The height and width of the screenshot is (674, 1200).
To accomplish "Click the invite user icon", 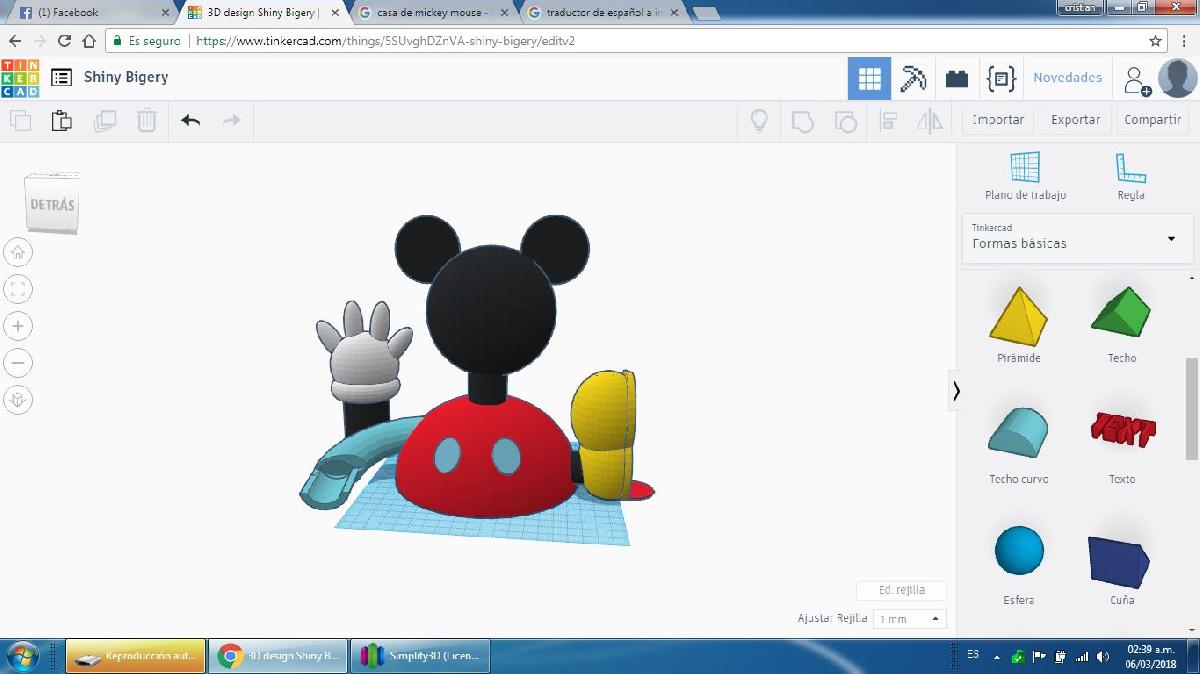I will click(1137, 80).
